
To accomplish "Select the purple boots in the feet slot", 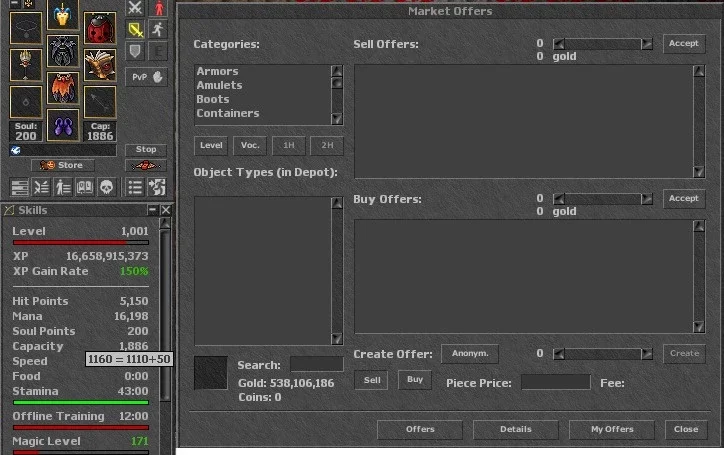I will click(63, 125).
